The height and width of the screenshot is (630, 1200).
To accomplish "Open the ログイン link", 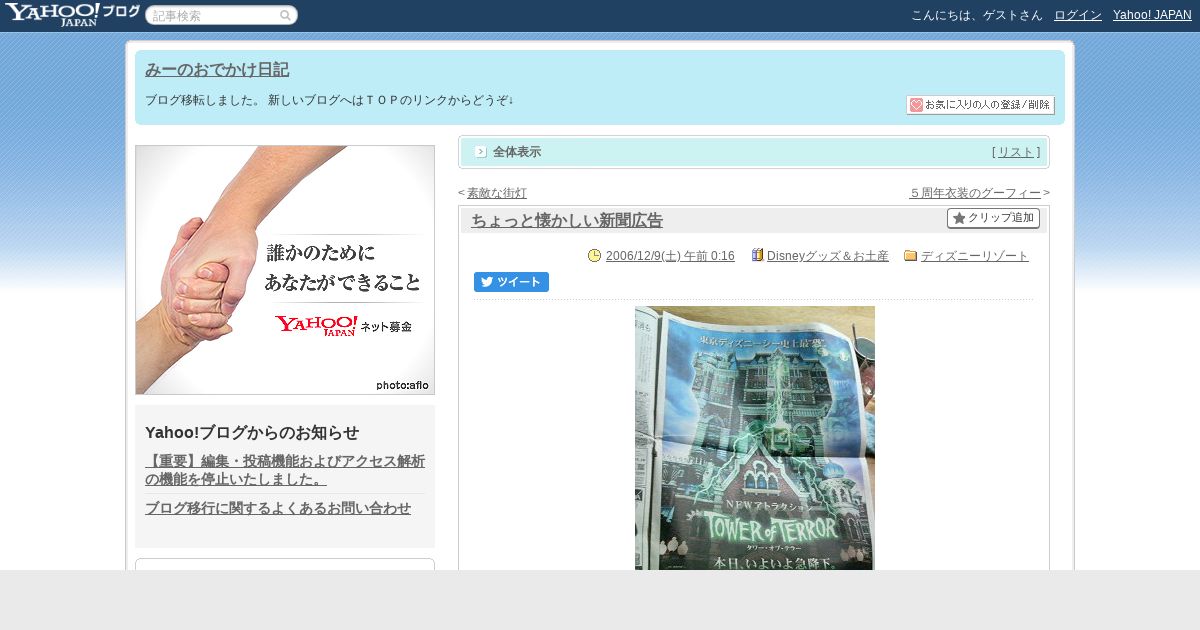I will coord(1078,15).
